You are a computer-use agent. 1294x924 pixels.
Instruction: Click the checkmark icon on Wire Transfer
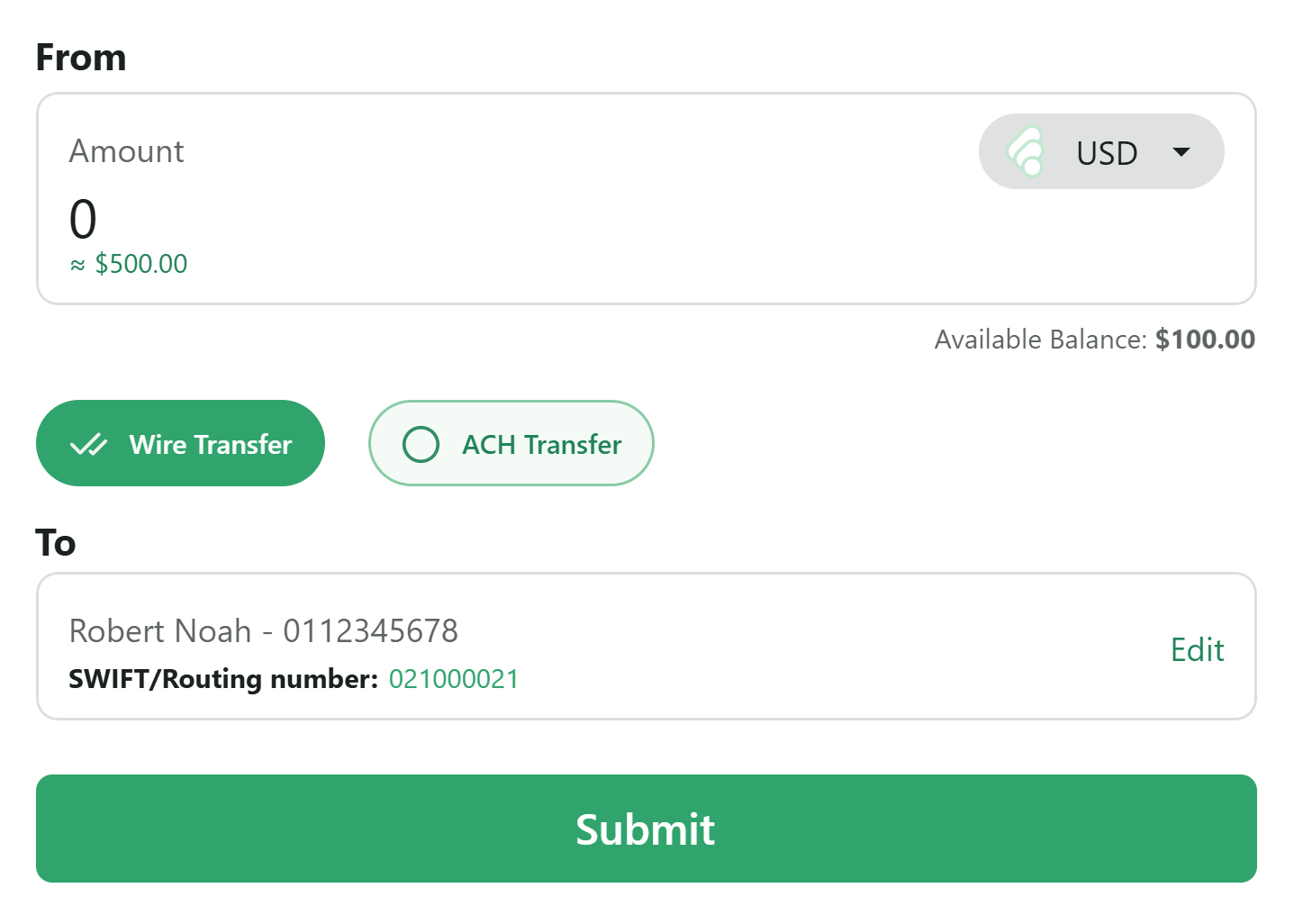(x=90, y=443)
